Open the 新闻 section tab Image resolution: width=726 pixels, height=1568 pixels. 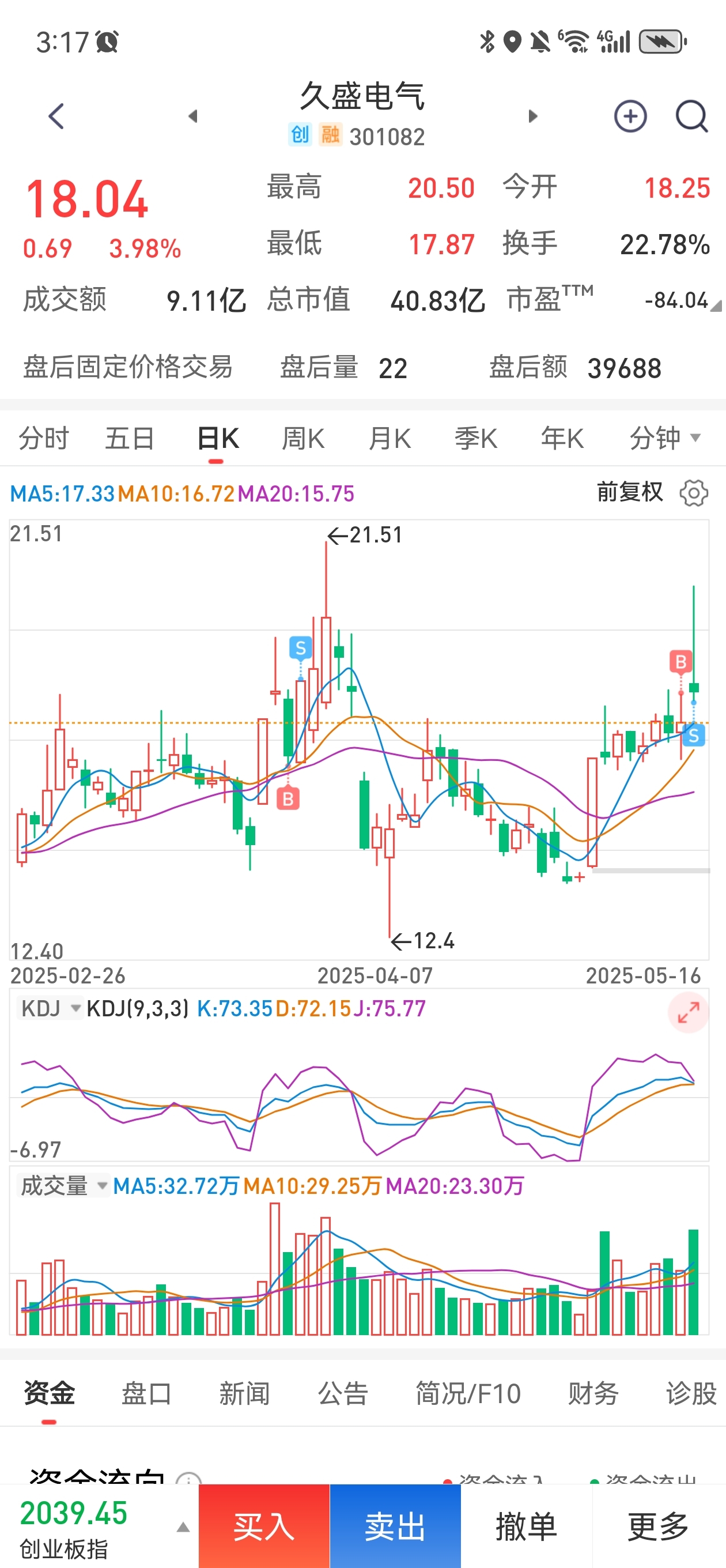tap(244, 1393)
